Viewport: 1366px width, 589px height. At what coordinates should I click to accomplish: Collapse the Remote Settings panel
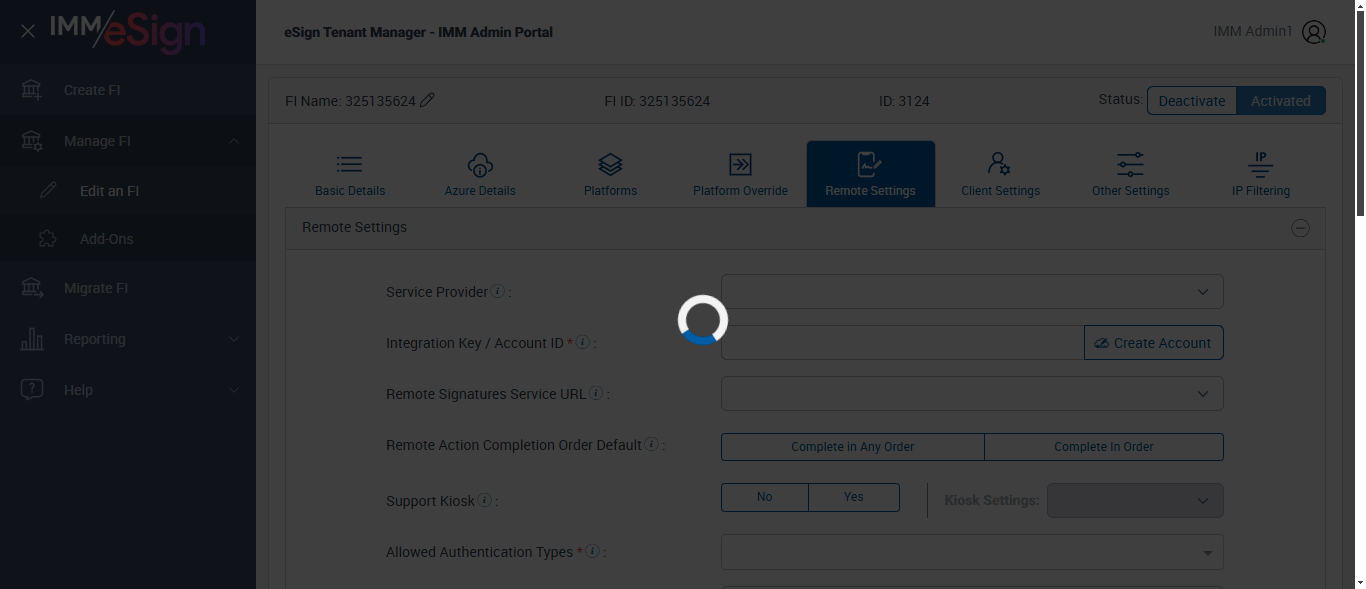(1300, 228)
